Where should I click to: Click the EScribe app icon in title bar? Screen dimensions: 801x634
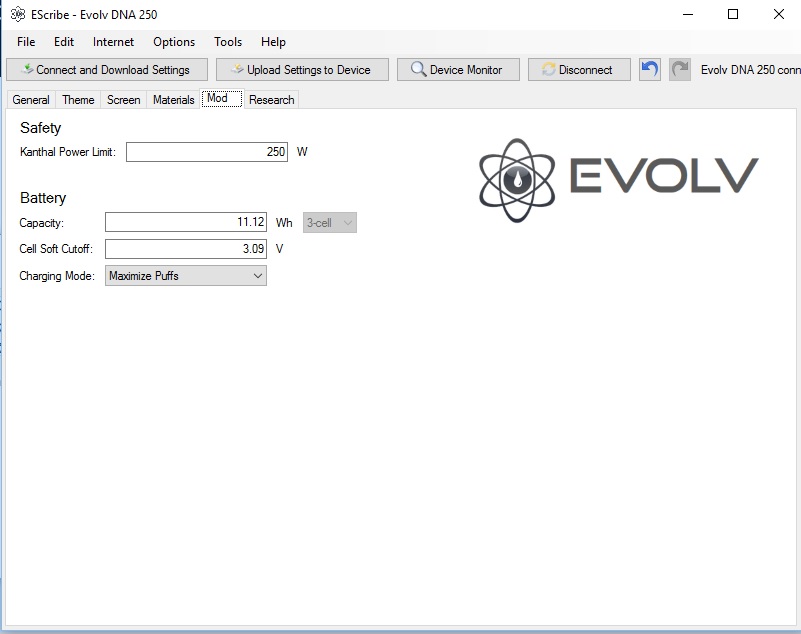coord(18,14)
